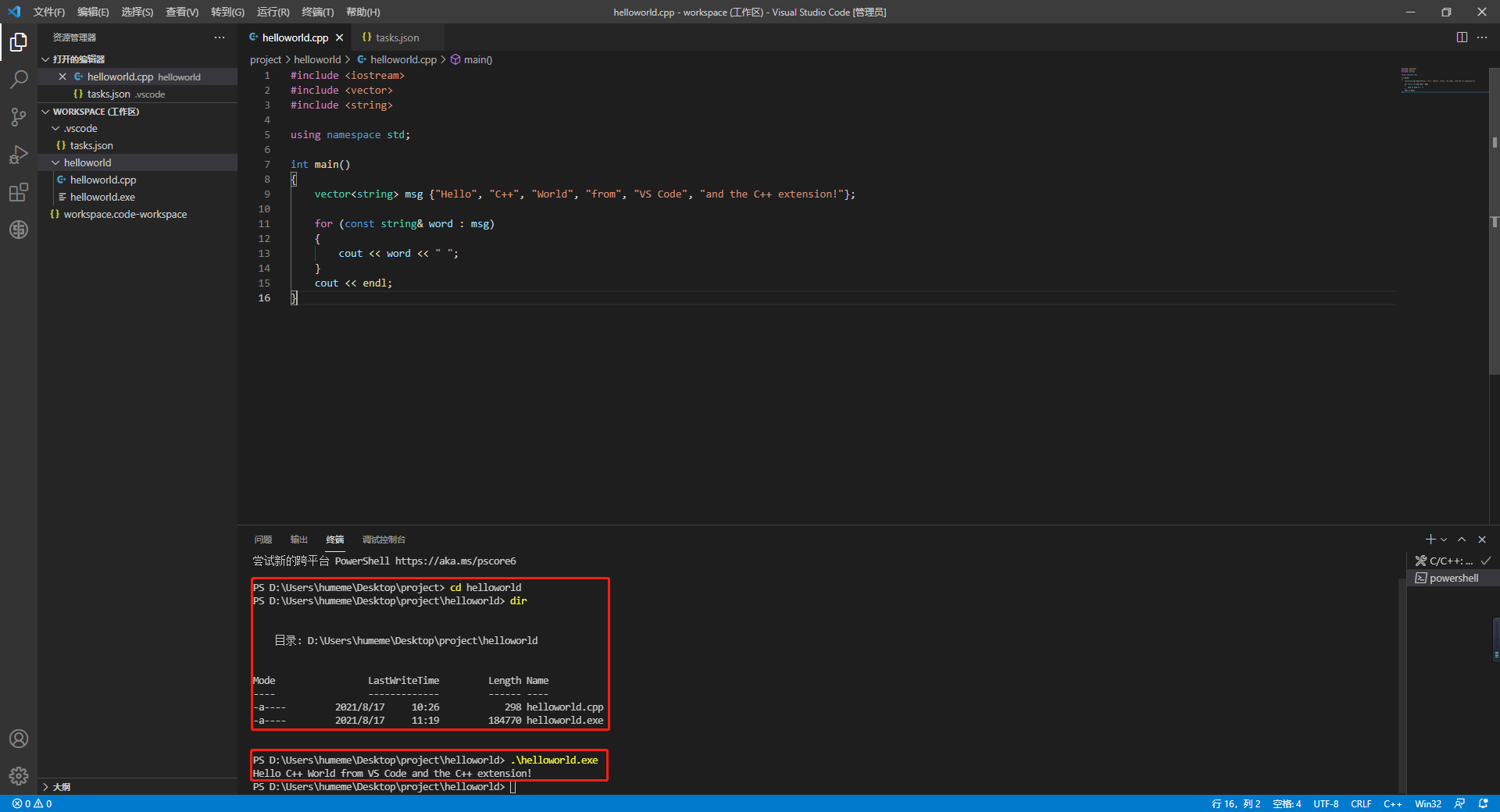Switch to the 输出 panel tab
1500x812 pixels.
(299, 540)
